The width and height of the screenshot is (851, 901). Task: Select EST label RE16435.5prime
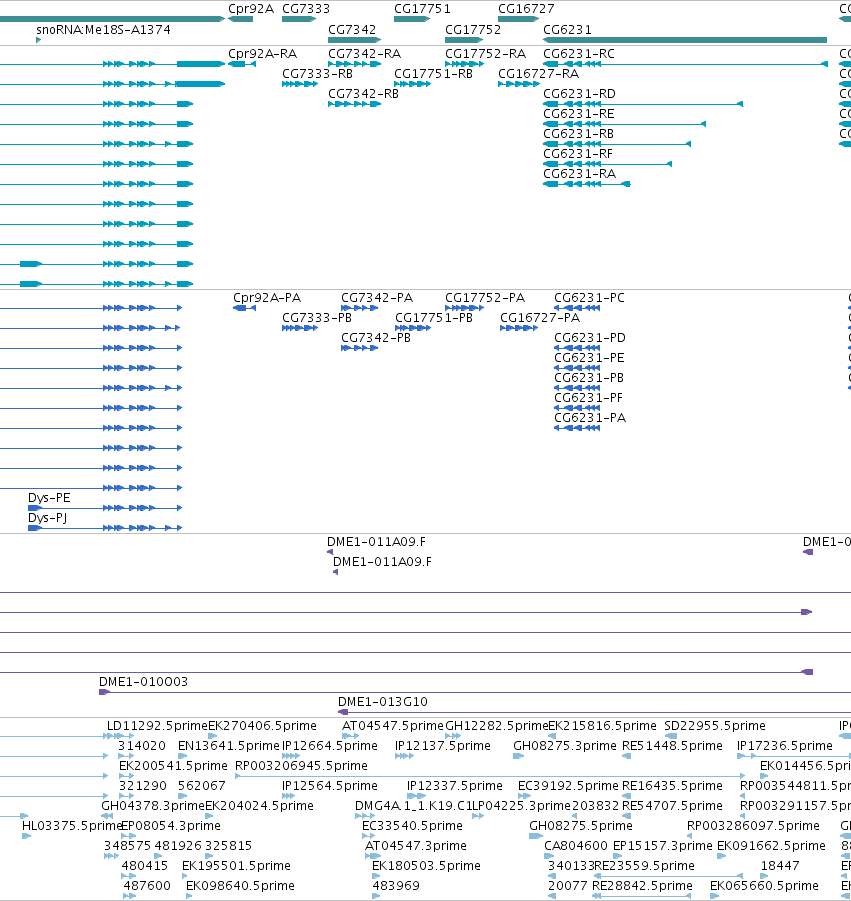pos(672,786)
